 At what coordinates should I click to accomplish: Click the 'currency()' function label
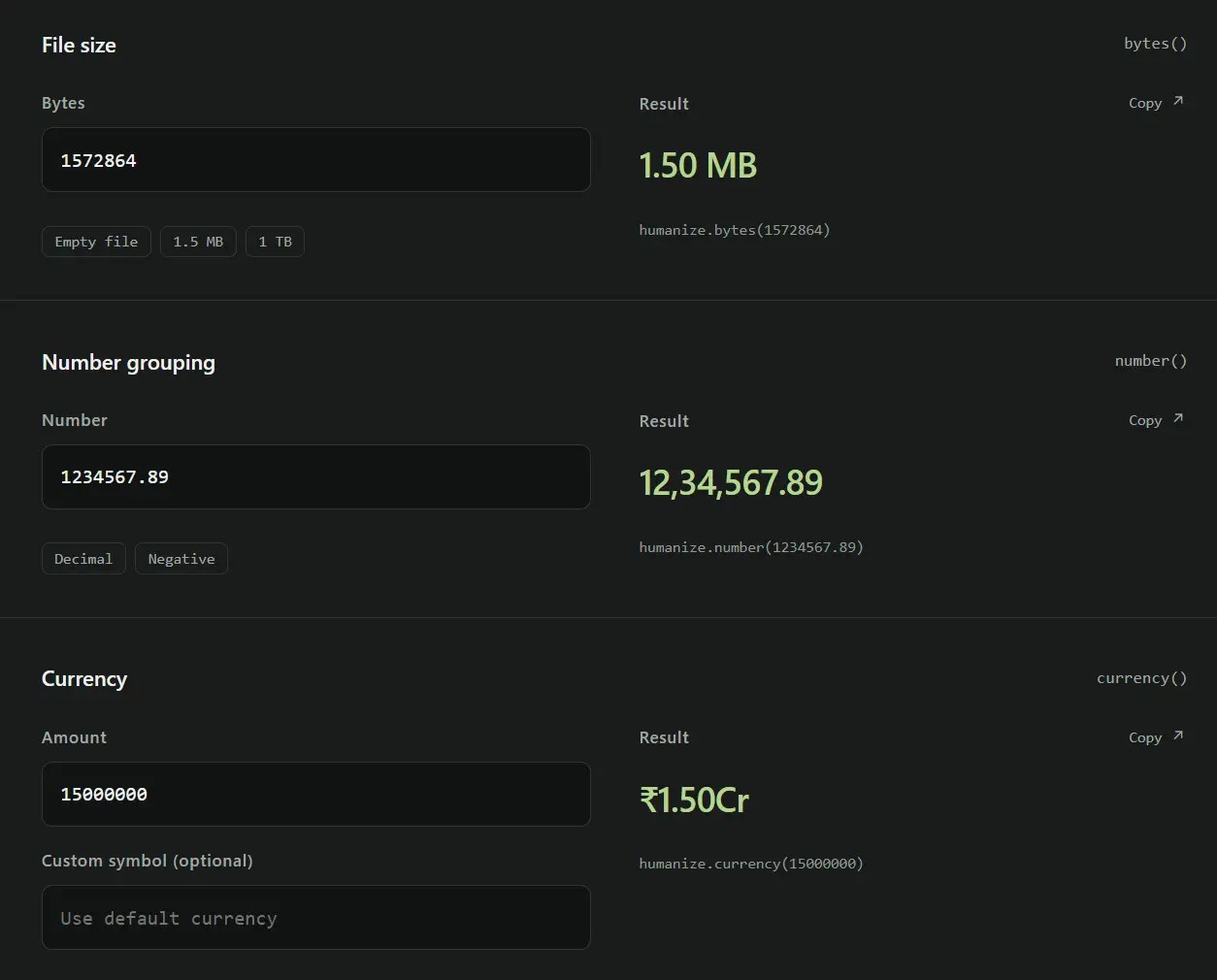(x=1142, y=678)
